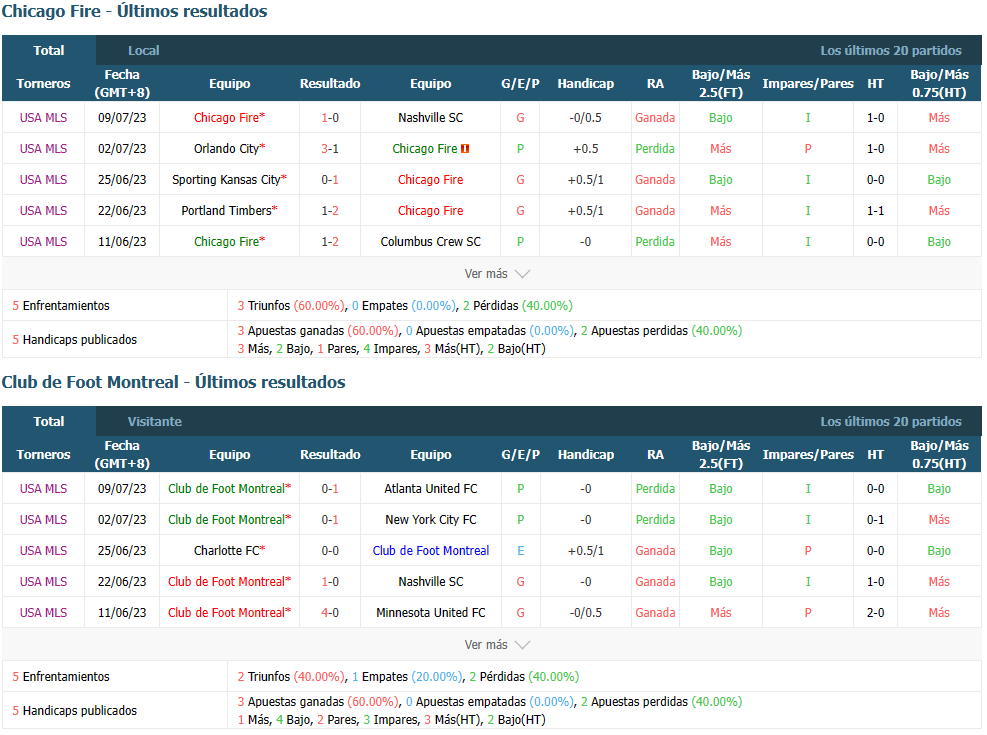The width and height of the screenshot is (987, 735).
Task: Open the 'Los últimos 20 partidos' selector for Montreal
Action: (891, 422)
